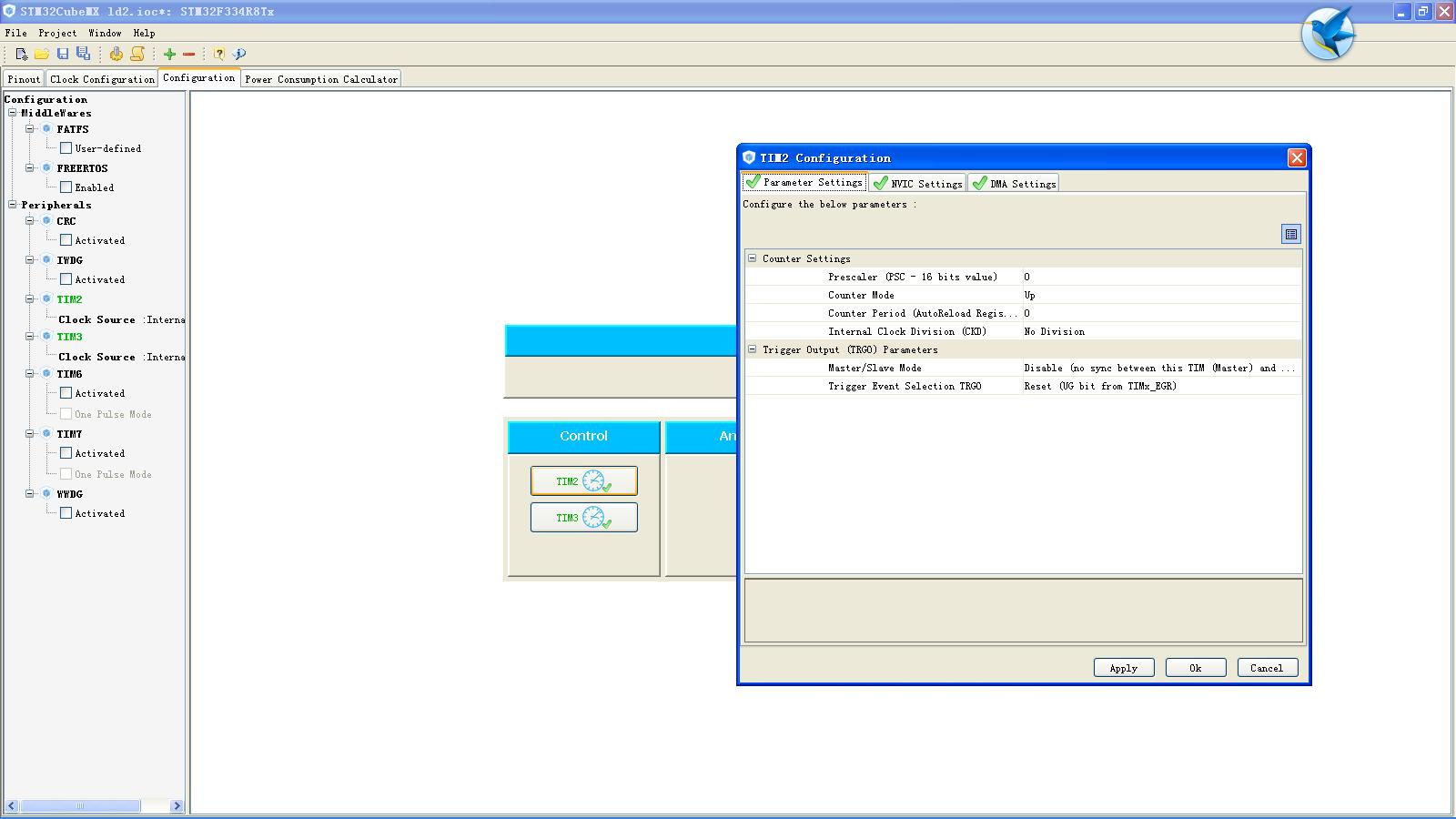
Task: Click the parameter view icon in TIM2 dialog
Action: pos(1290,234)
